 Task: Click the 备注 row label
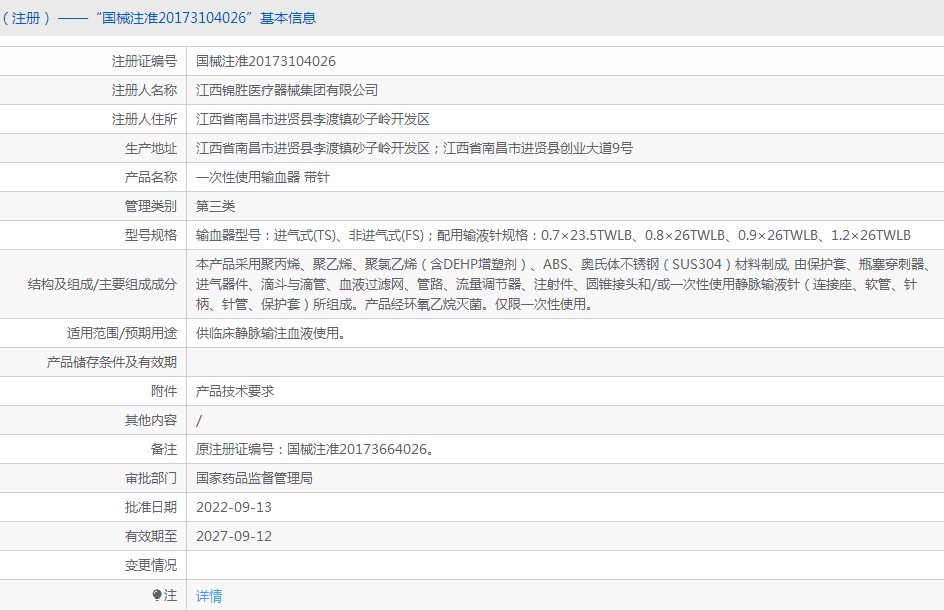[164, 449]
